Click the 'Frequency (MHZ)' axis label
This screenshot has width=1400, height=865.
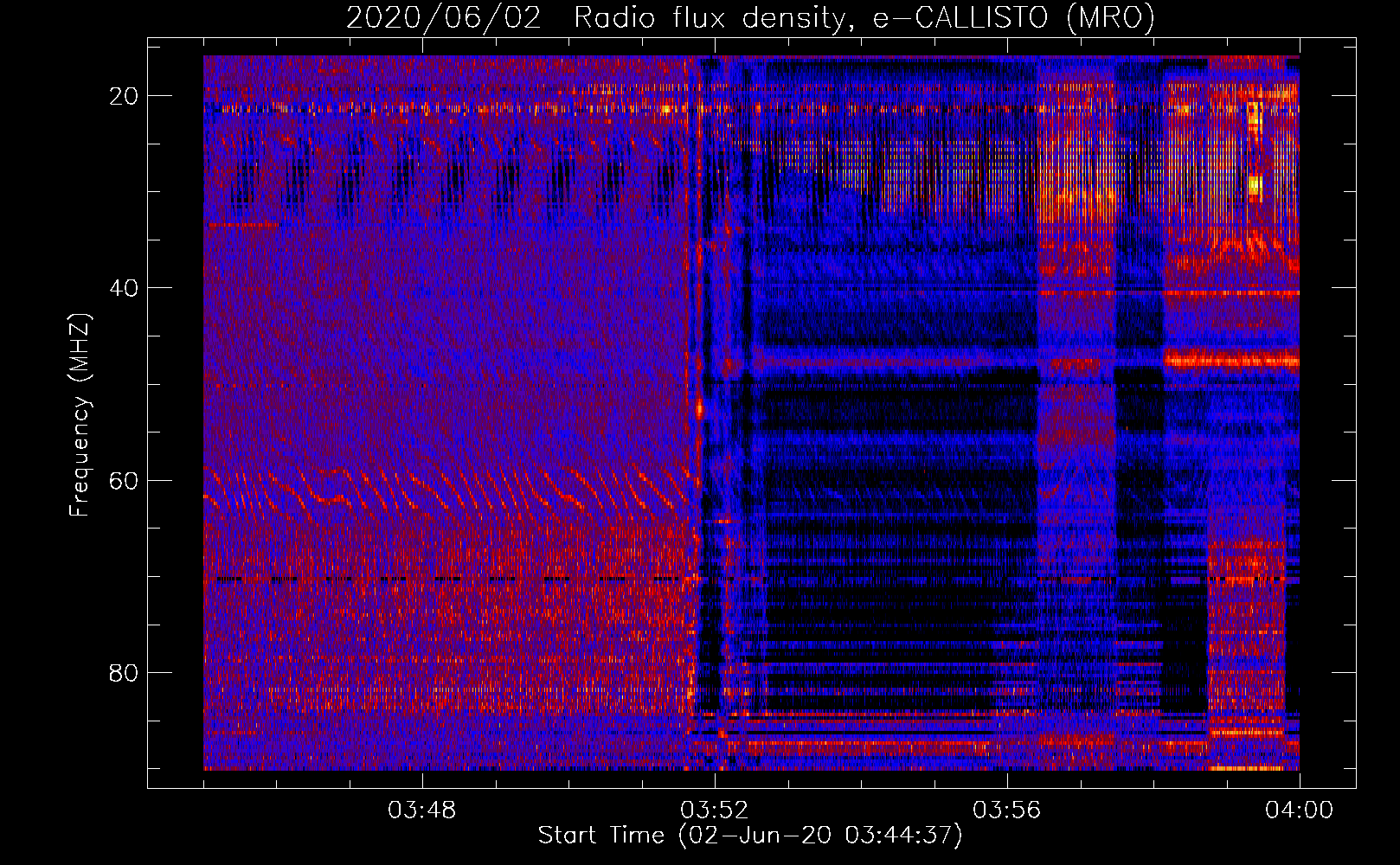pos(80,414)
